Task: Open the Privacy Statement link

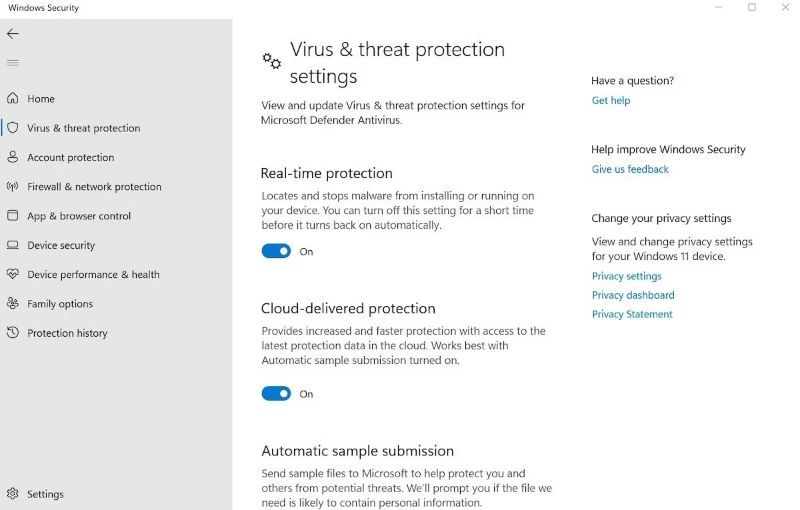Action: 632,315
